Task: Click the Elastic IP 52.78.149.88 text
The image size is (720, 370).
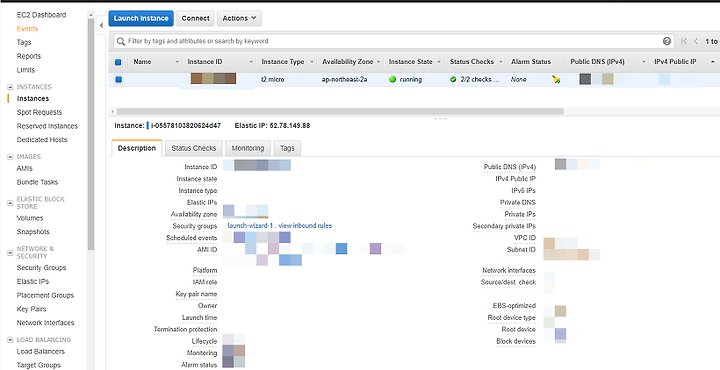Action: point(272,125)
